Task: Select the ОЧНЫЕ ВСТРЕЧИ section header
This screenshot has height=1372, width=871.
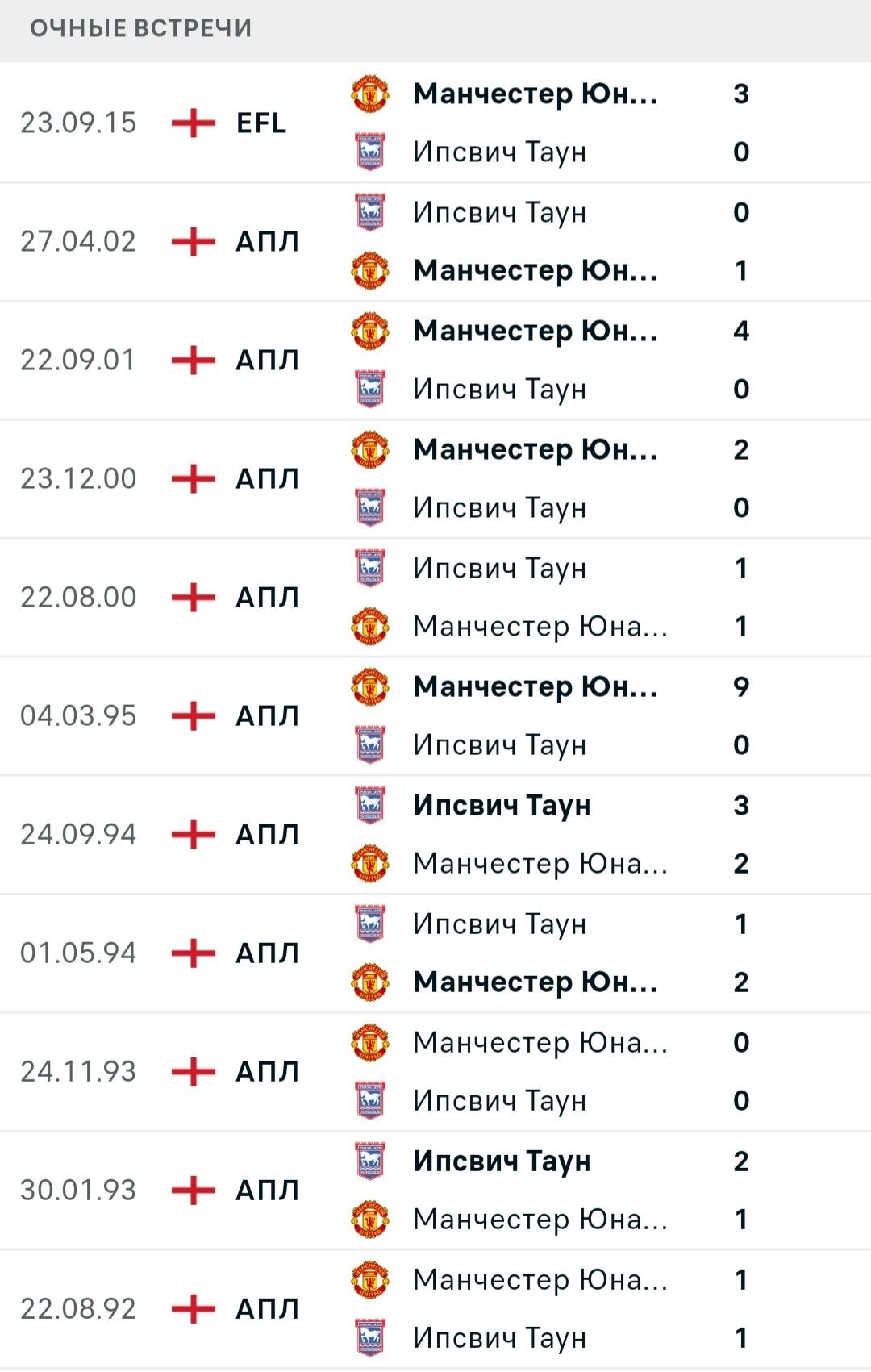Action: (141, 28)
